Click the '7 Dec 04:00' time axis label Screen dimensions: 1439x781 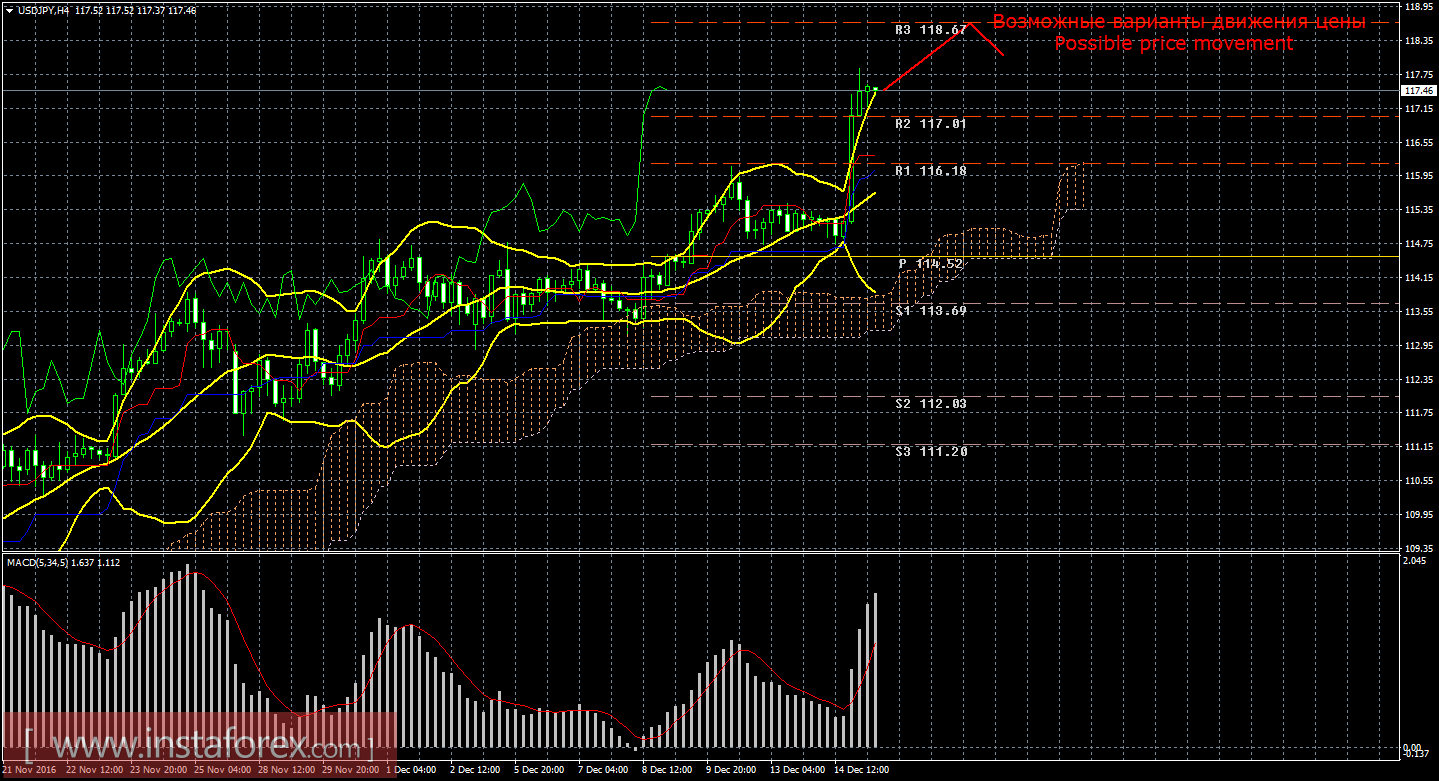point(602,771)
